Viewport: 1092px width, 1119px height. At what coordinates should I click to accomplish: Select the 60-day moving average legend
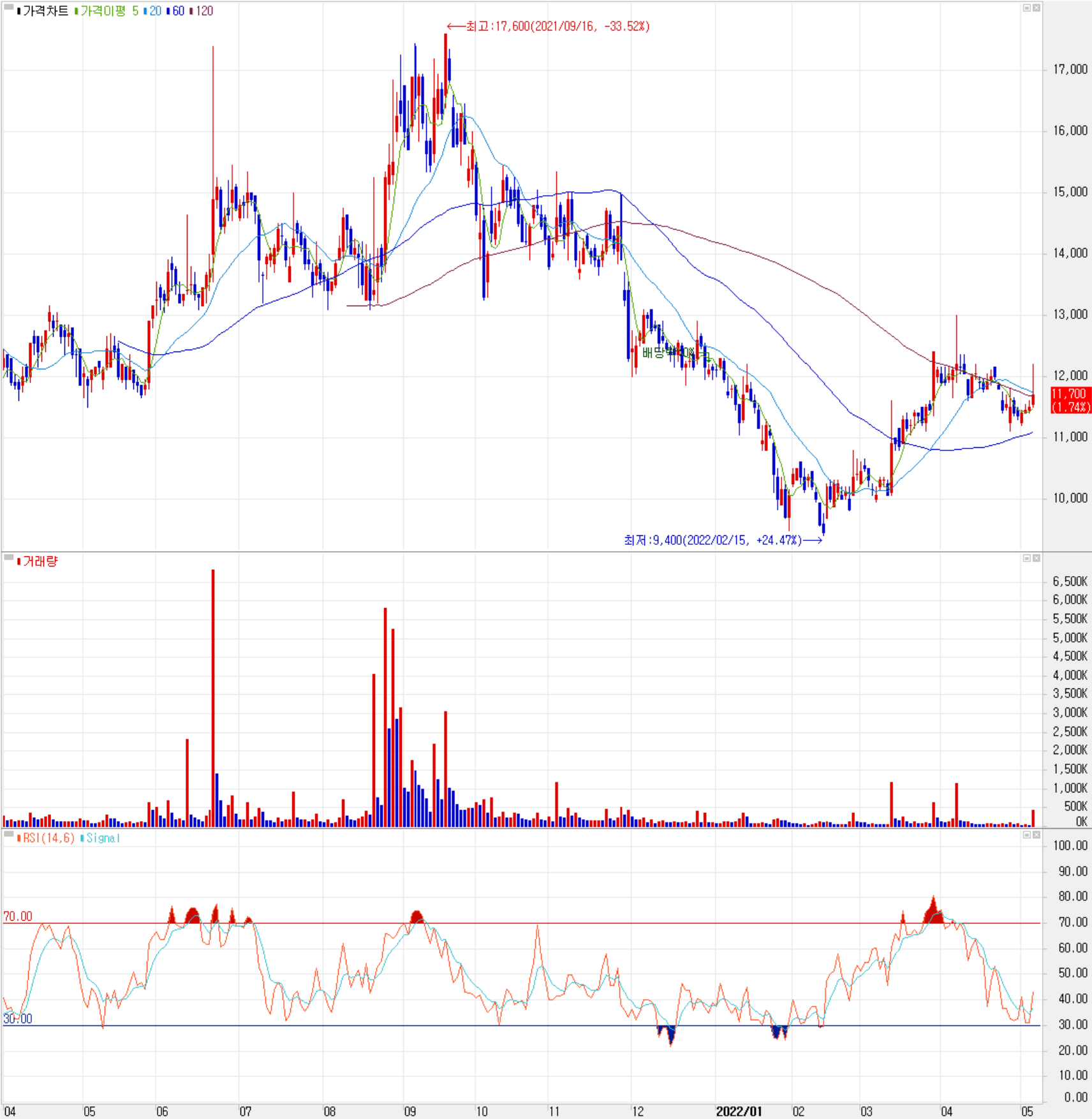coord(175,11)
